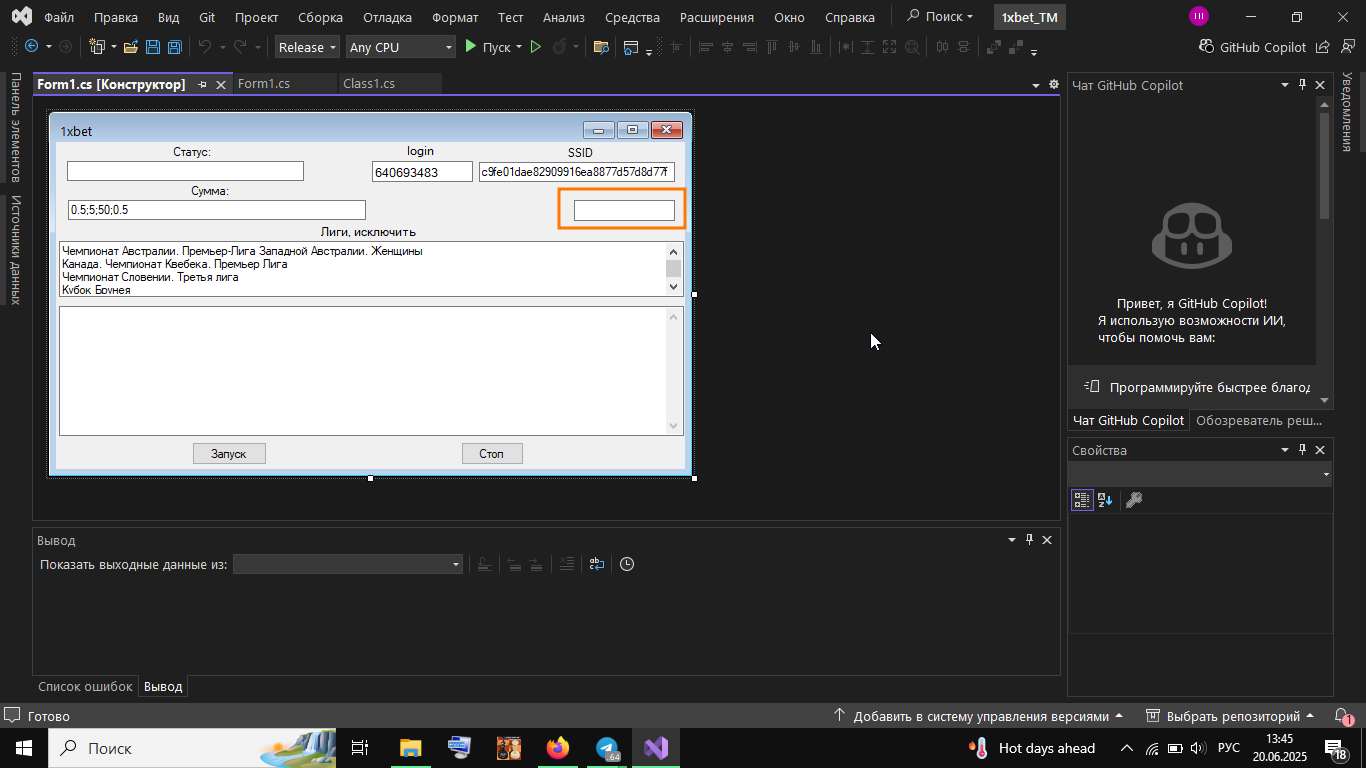Click the leagues list vertical scrollbar
This screenshot has width=1366, height=768.
tap(673, 269)
